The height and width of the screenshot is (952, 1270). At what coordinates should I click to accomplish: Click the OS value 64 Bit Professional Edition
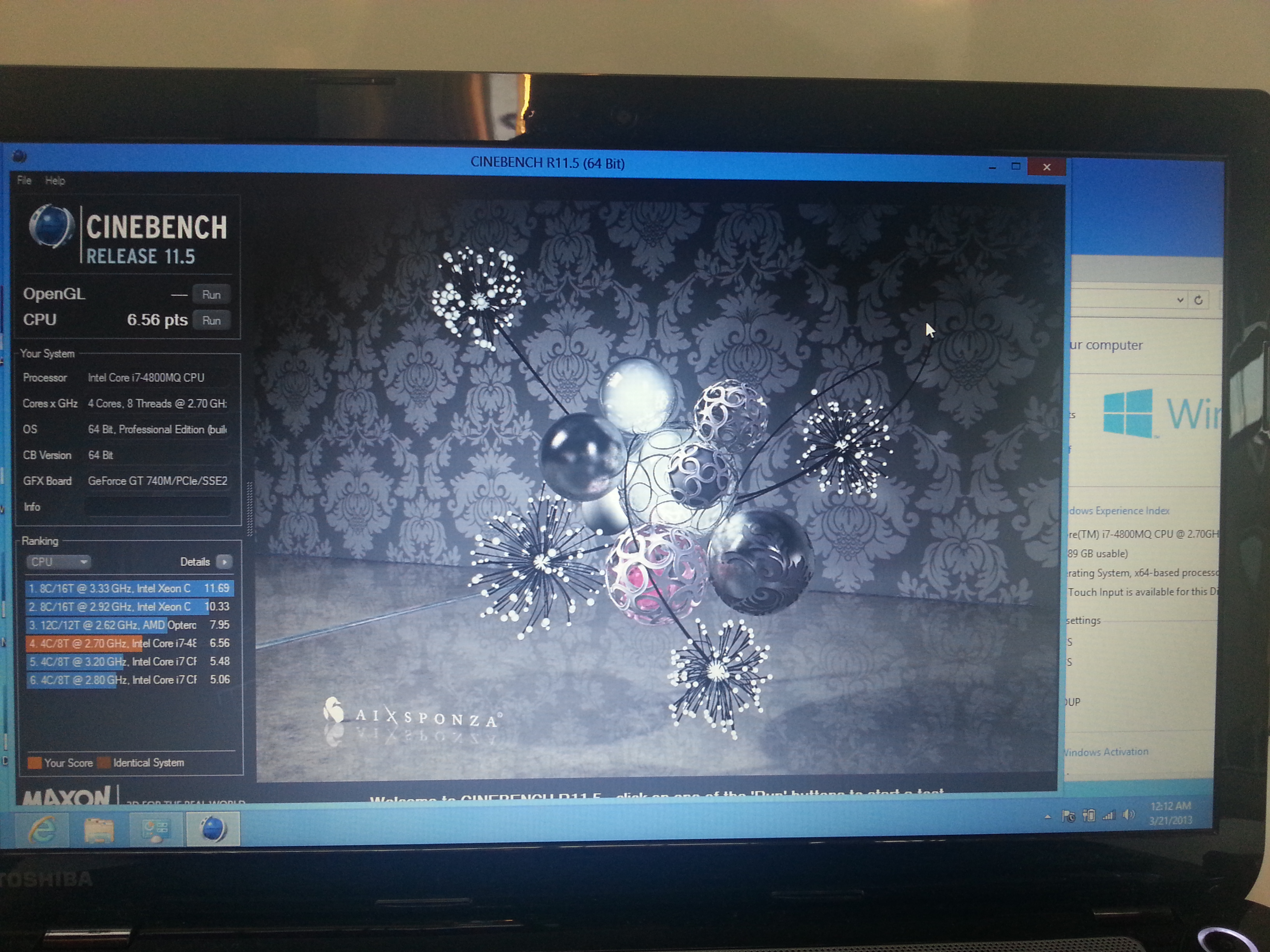[157, 429]
